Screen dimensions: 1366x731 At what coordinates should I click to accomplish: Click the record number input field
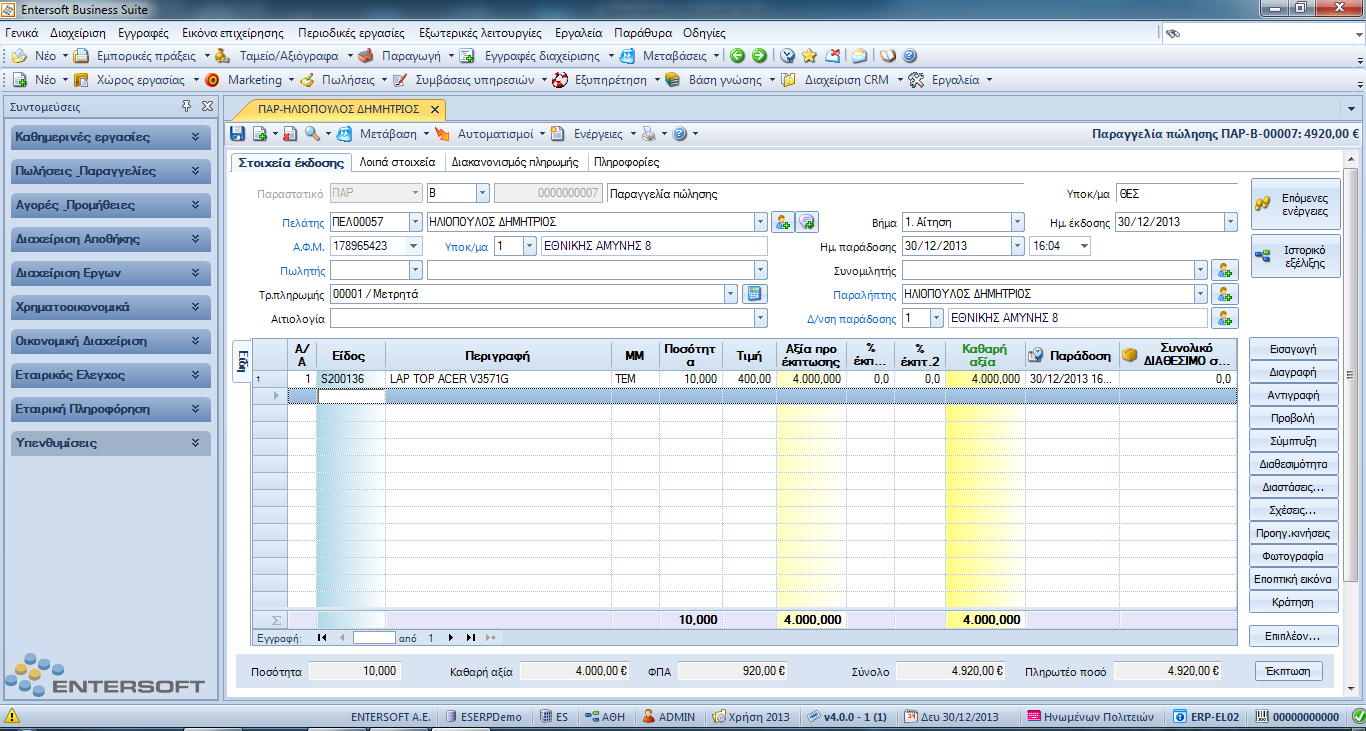pyautogui.click(x=374, y=637)
